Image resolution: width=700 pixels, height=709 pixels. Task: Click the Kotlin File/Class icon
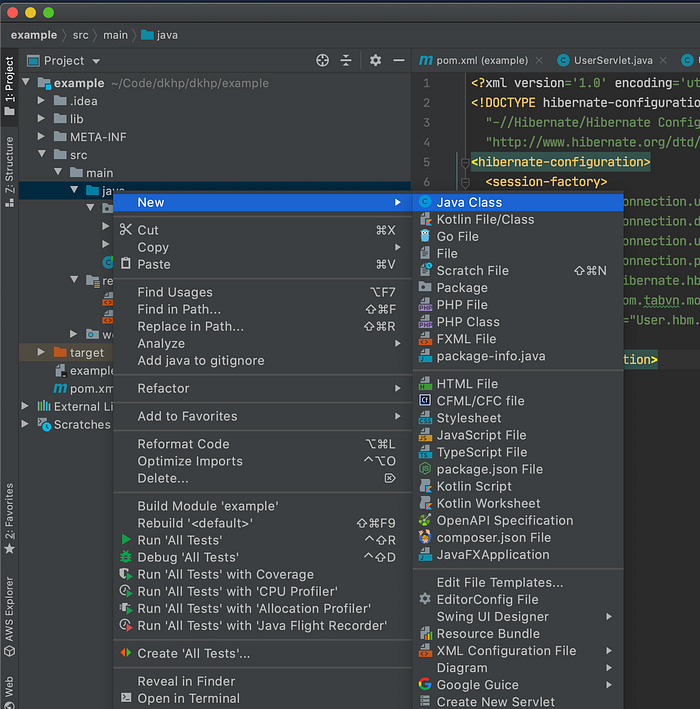(x=425, y=219)
